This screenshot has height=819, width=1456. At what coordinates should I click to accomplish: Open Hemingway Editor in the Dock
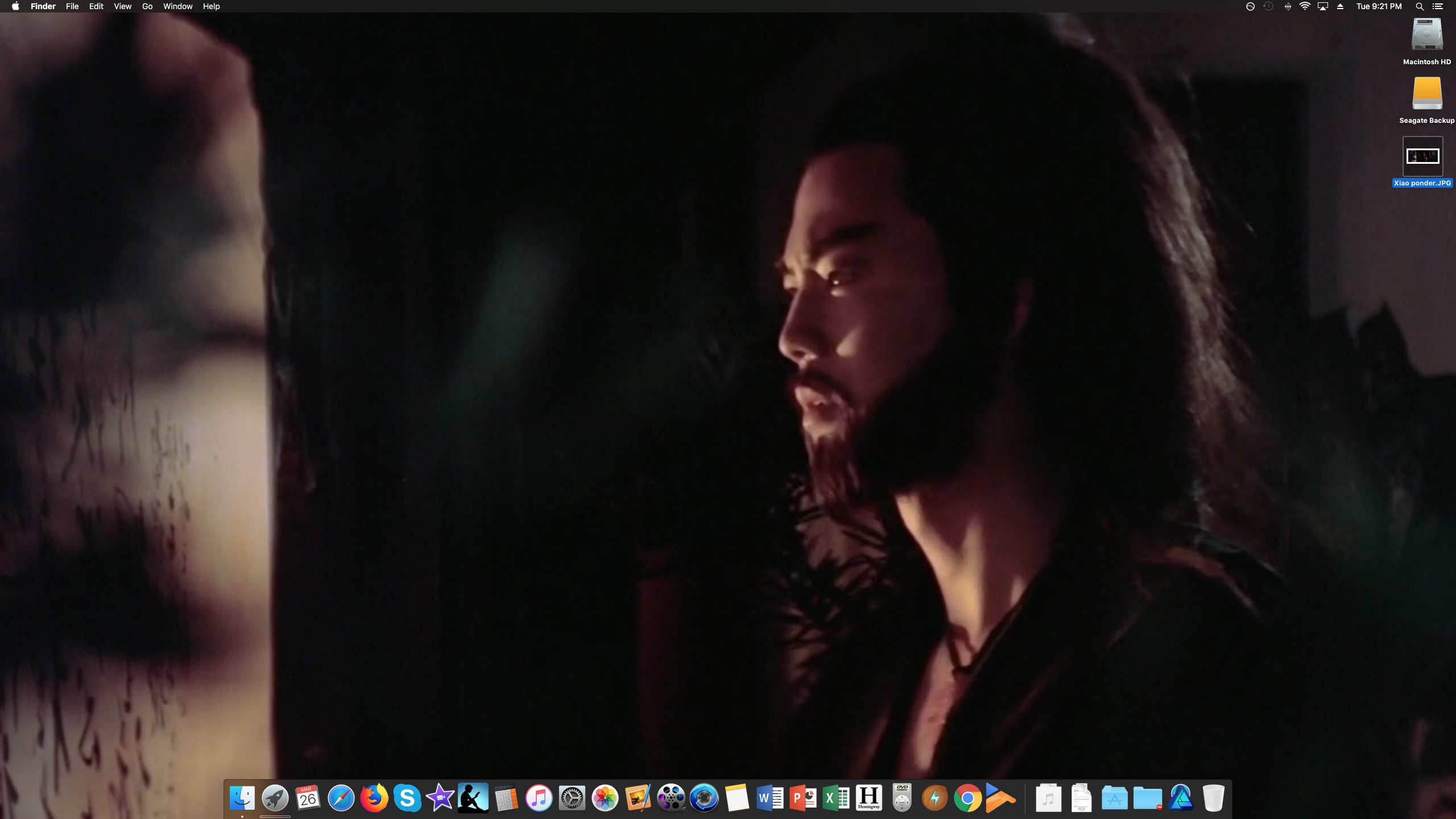(868, 798)
